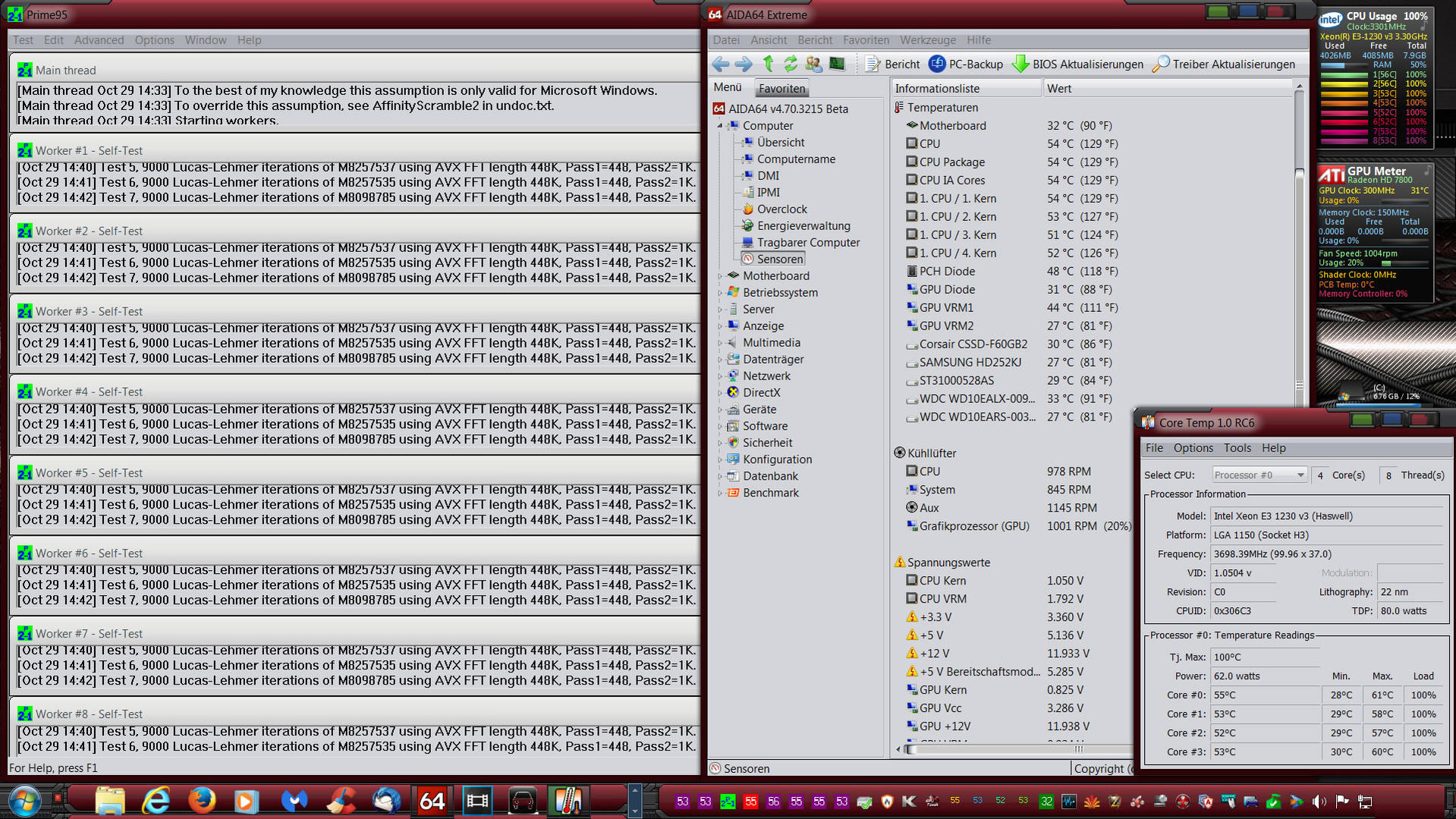Launch PC-Backup from AIDA64 toolbar
Image resolution: width=1456 pixels, height=819 pixels.
pyautogui.click(x=967, y=65)
